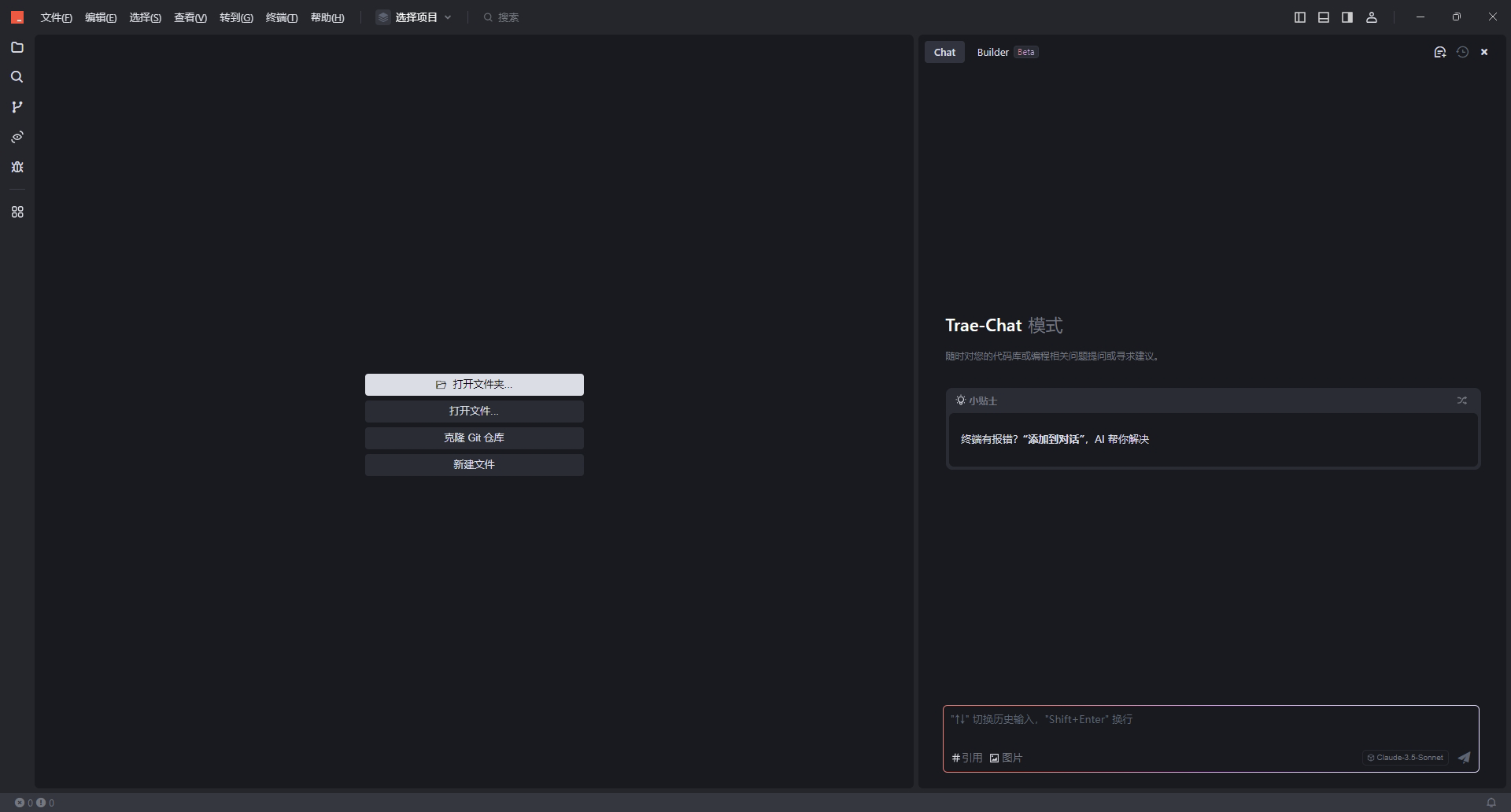Open chat history clock icon
The height and width of the screenshot is (812, 1511).
tap(1462, 52)
